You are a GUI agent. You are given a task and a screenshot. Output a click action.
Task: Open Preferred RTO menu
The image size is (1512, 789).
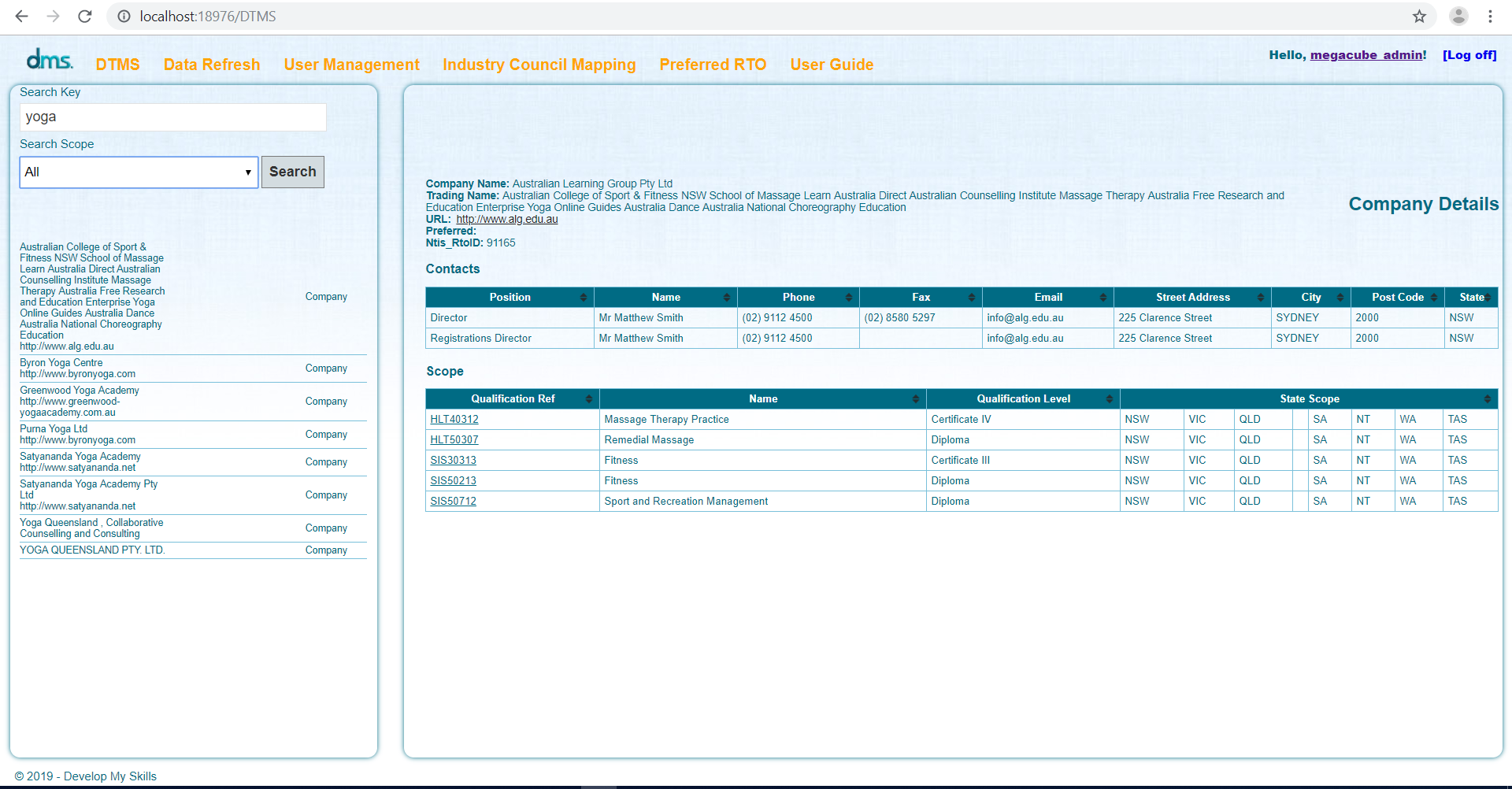click(x=713, y=65)
